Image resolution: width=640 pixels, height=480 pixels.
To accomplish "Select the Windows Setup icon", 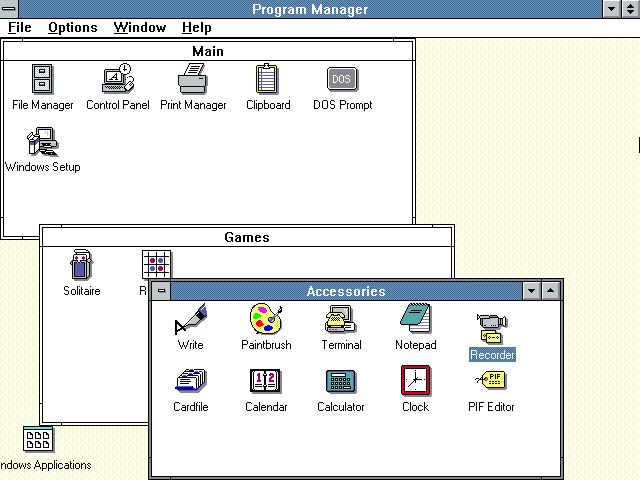I will pyautogui.click(x=43, y=142).
